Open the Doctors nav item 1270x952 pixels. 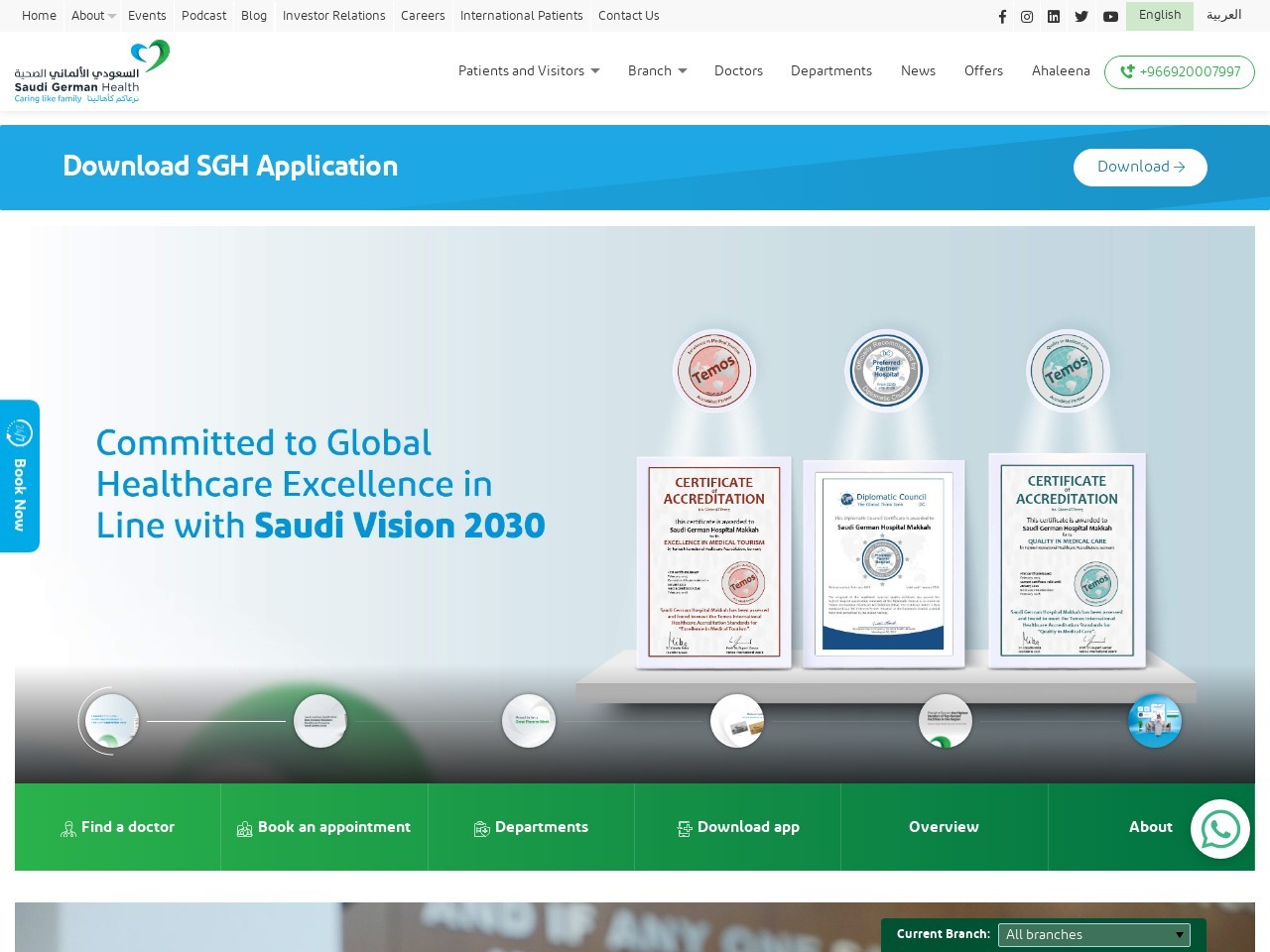coord(738,71)
